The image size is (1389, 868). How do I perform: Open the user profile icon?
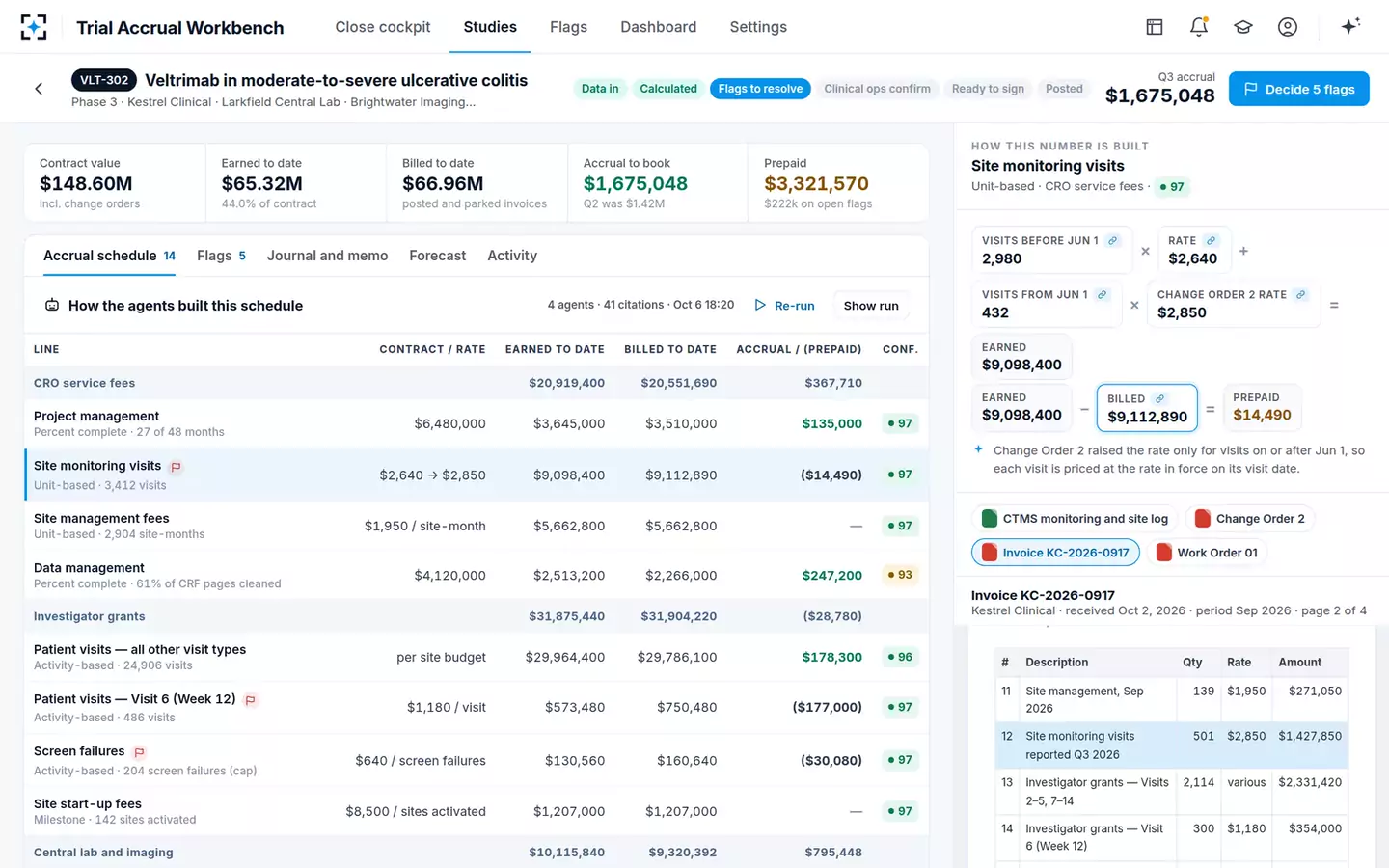pyautogui.click(x=1288, y=27)
